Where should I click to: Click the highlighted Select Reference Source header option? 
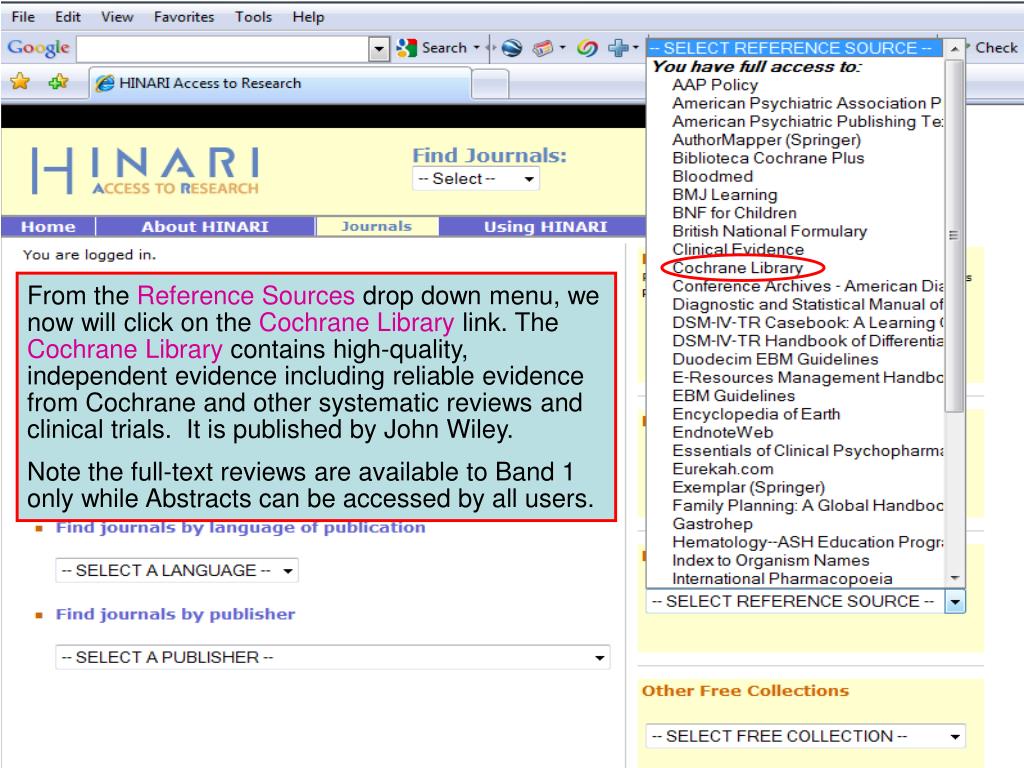795,48
